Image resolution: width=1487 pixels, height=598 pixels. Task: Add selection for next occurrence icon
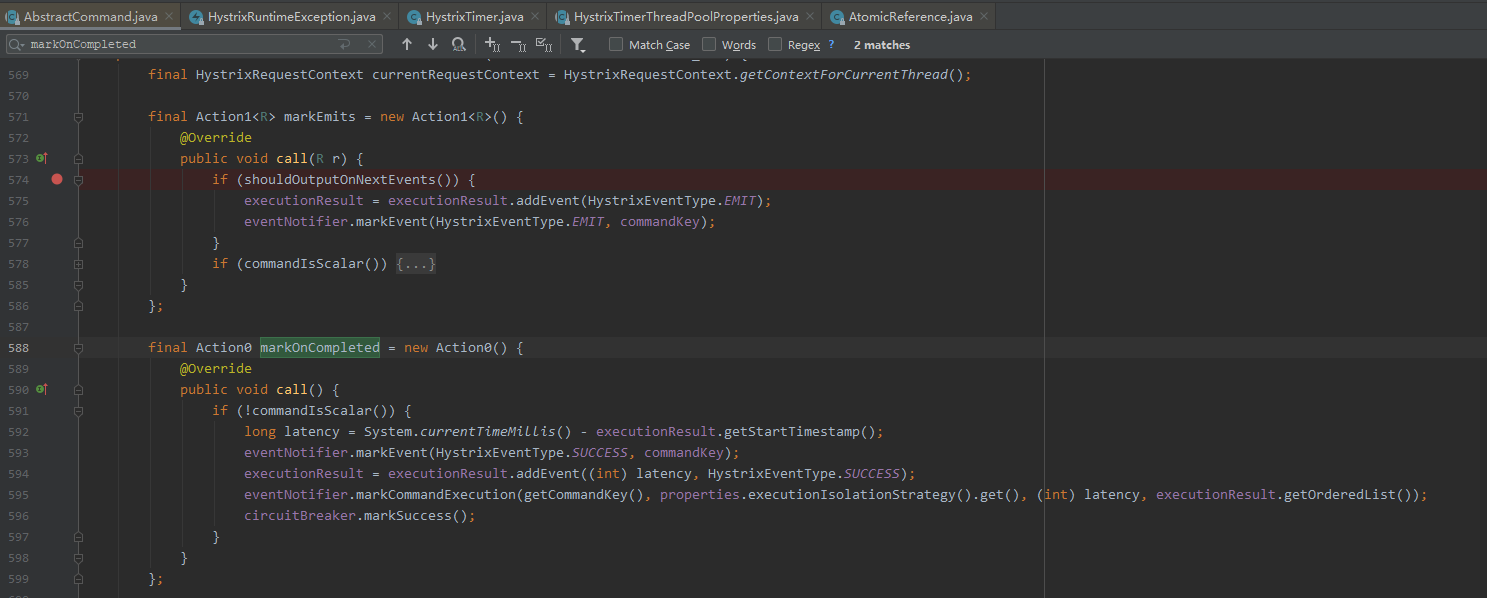pos(492,44)
